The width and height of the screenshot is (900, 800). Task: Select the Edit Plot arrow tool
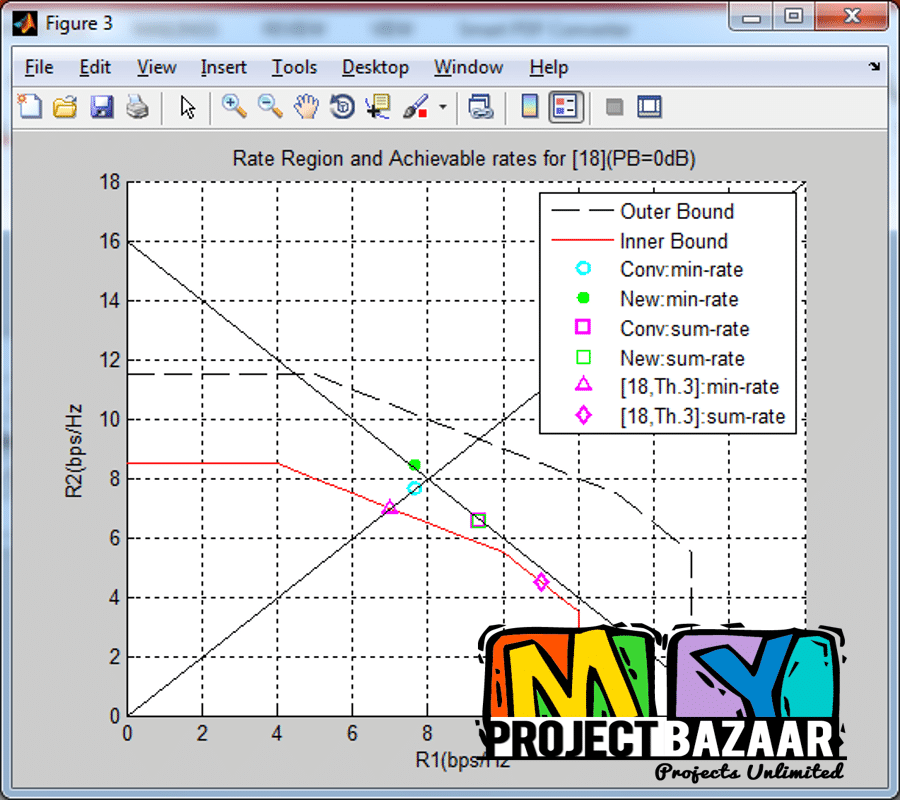pyautogui.click(x=187, y=107)
